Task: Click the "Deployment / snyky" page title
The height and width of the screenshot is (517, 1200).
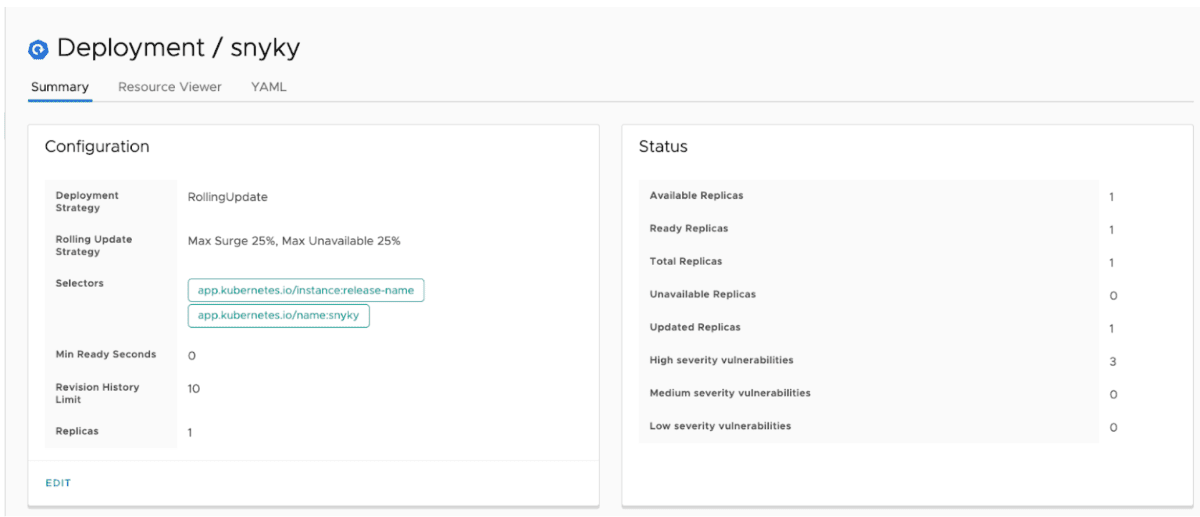Action: tap(178, 48)
